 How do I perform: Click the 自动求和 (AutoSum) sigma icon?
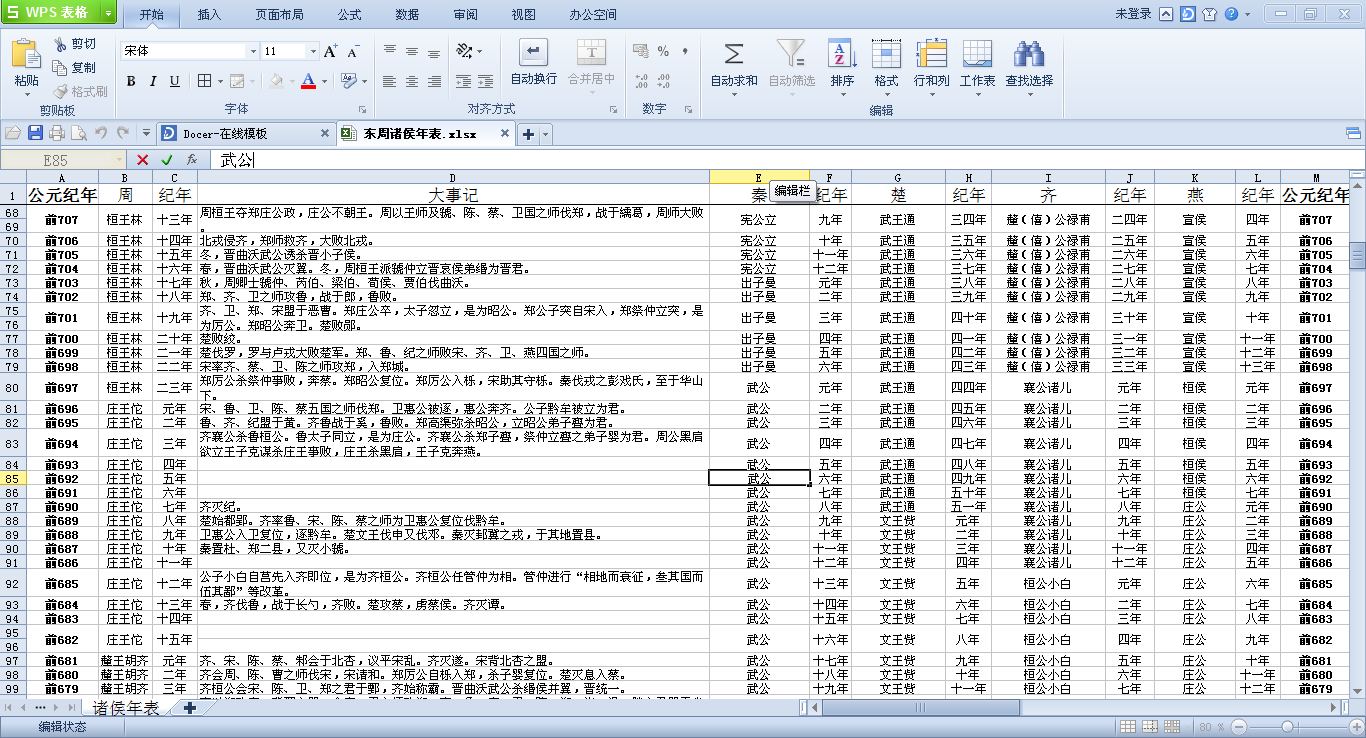tap(733, 55)
